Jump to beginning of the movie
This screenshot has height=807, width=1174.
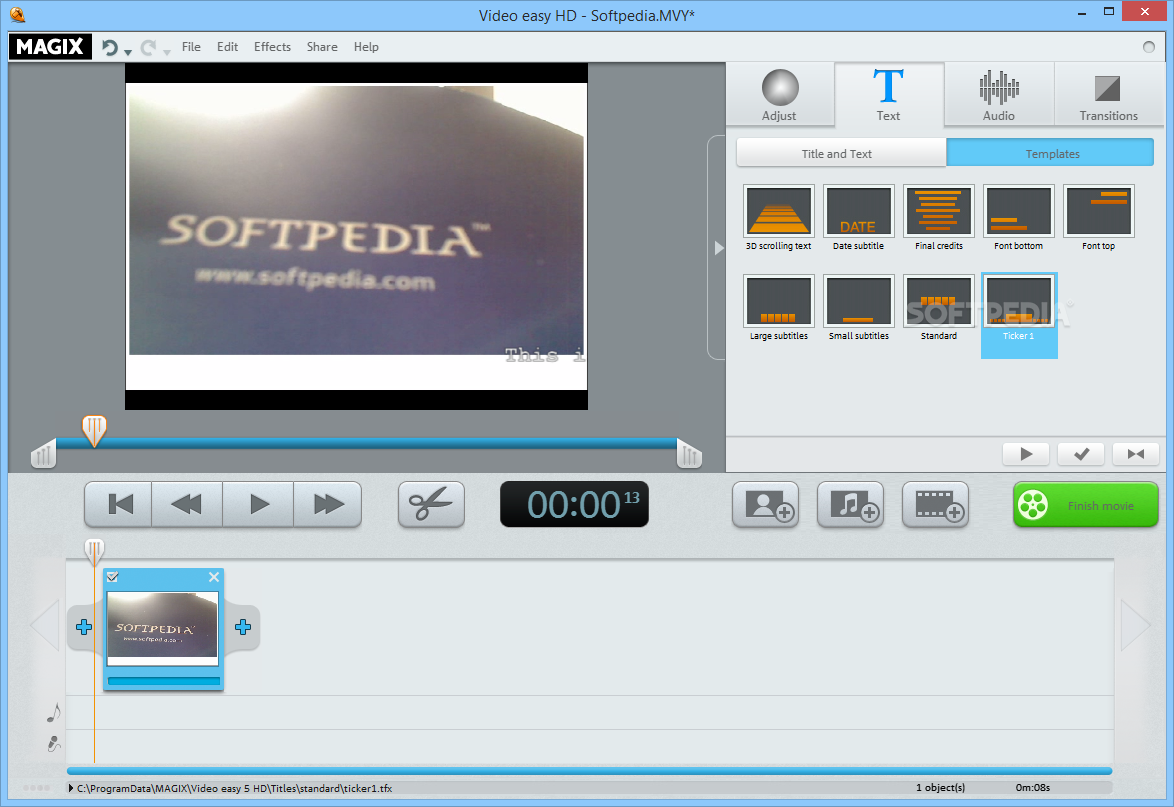click(119, 505)
